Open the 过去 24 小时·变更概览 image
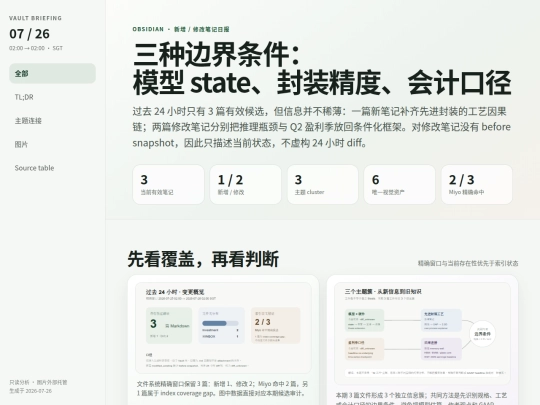The width and height of the screenshot is (540, 405). point(223,328)
